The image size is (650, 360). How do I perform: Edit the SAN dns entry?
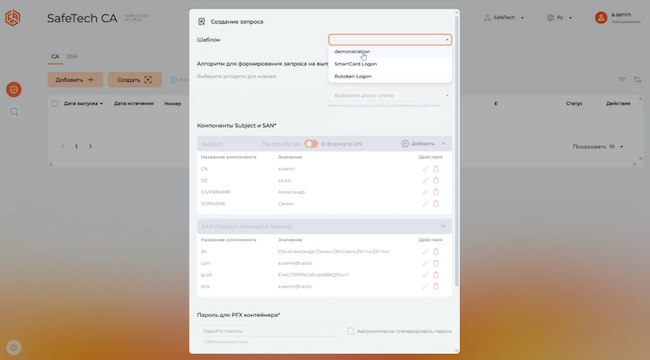pos(425,287)
